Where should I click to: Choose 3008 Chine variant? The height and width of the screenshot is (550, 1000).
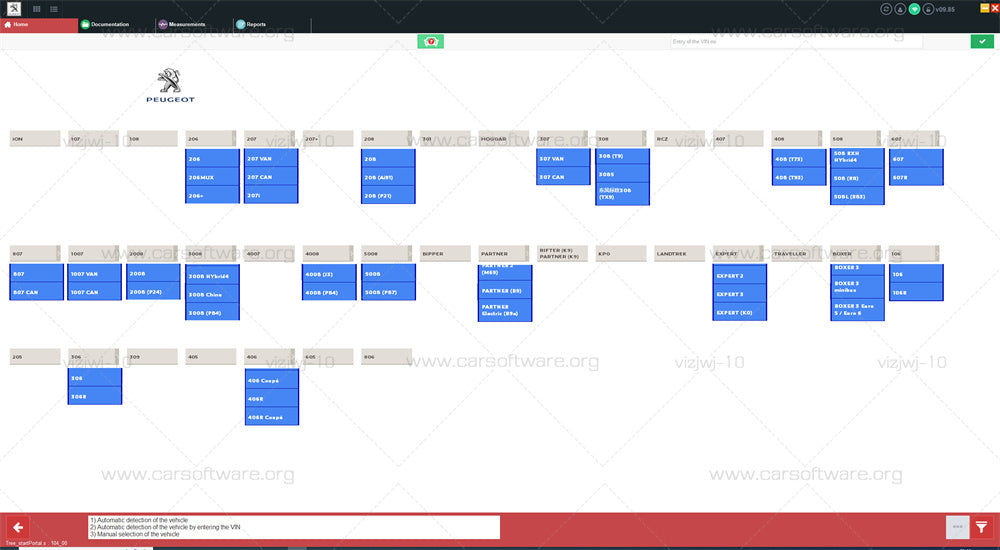click(212, 294)
